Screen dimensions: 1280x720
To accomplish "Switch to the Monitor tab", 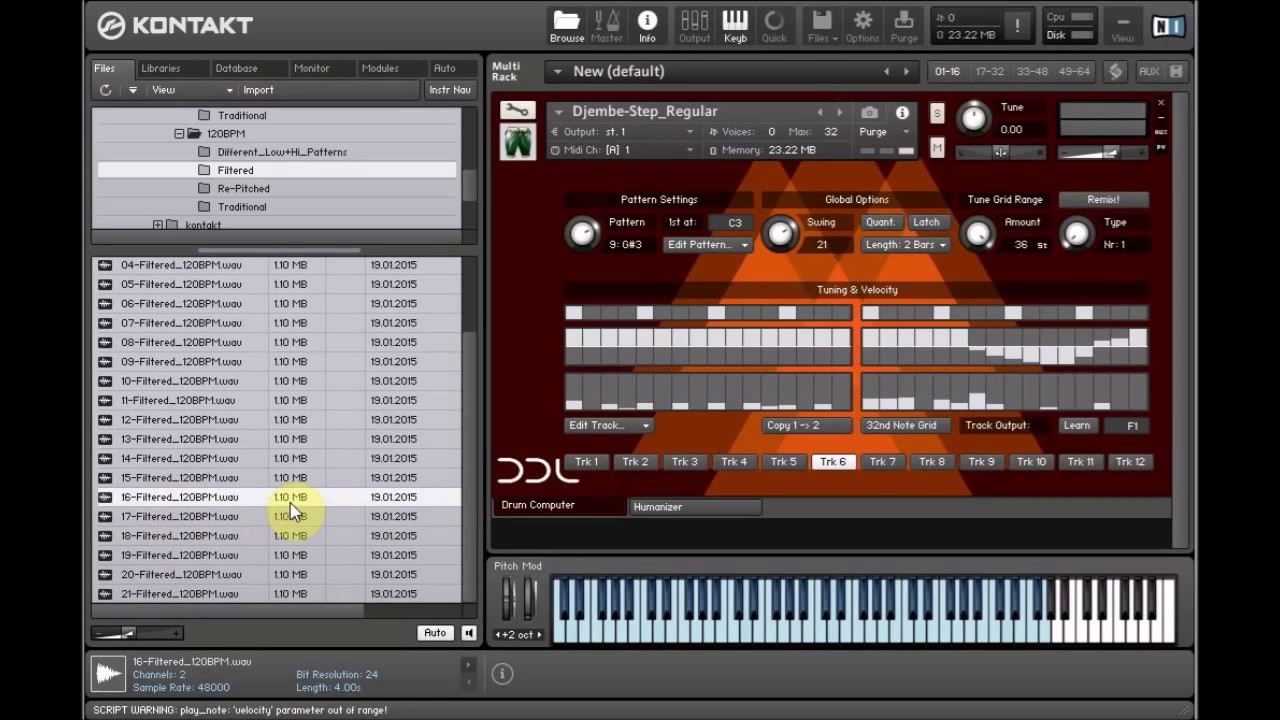I will coord(311,68).
